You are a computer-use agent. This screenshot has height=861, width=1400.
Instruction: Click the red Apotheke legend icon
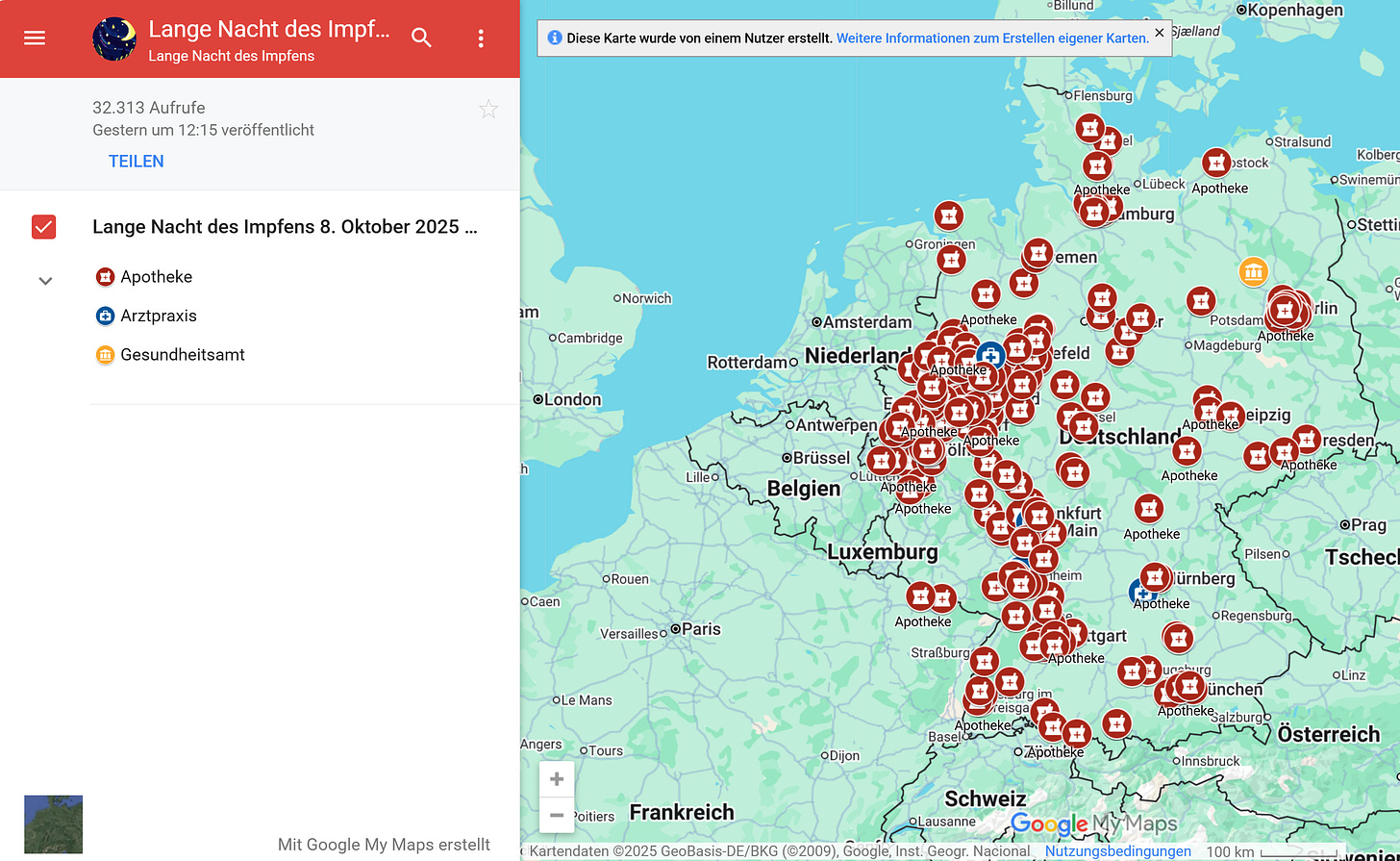pyautogui.click(x=105, y=277)
